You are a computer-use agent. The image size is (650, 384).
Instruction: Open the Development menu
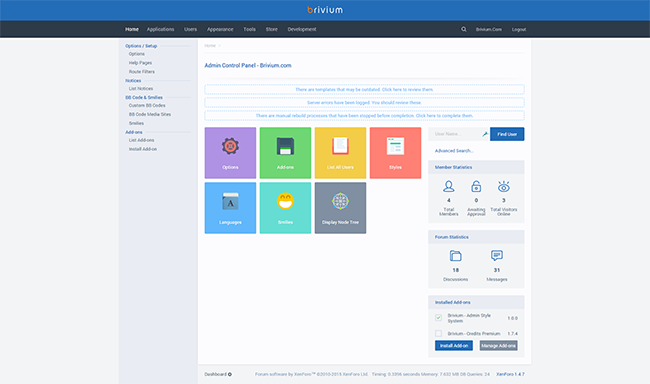[x=302, y=29]
